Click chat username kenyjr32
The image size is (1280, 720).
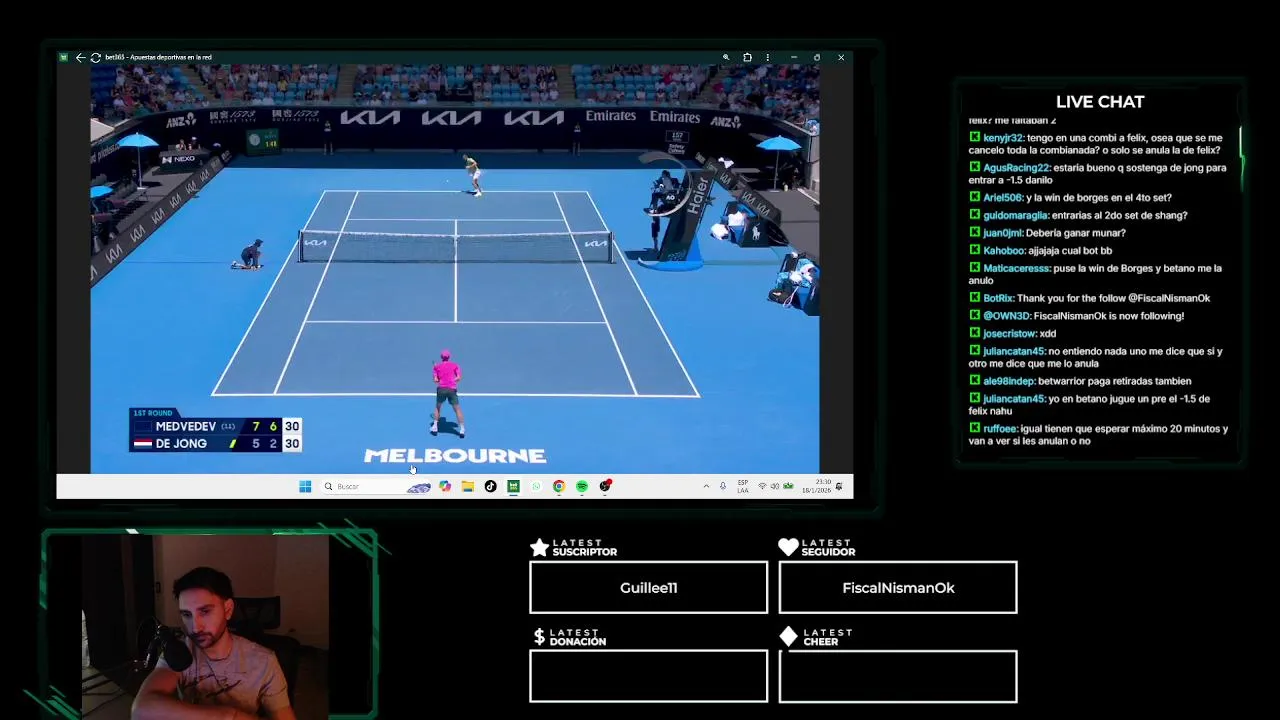coord(1003,138)
